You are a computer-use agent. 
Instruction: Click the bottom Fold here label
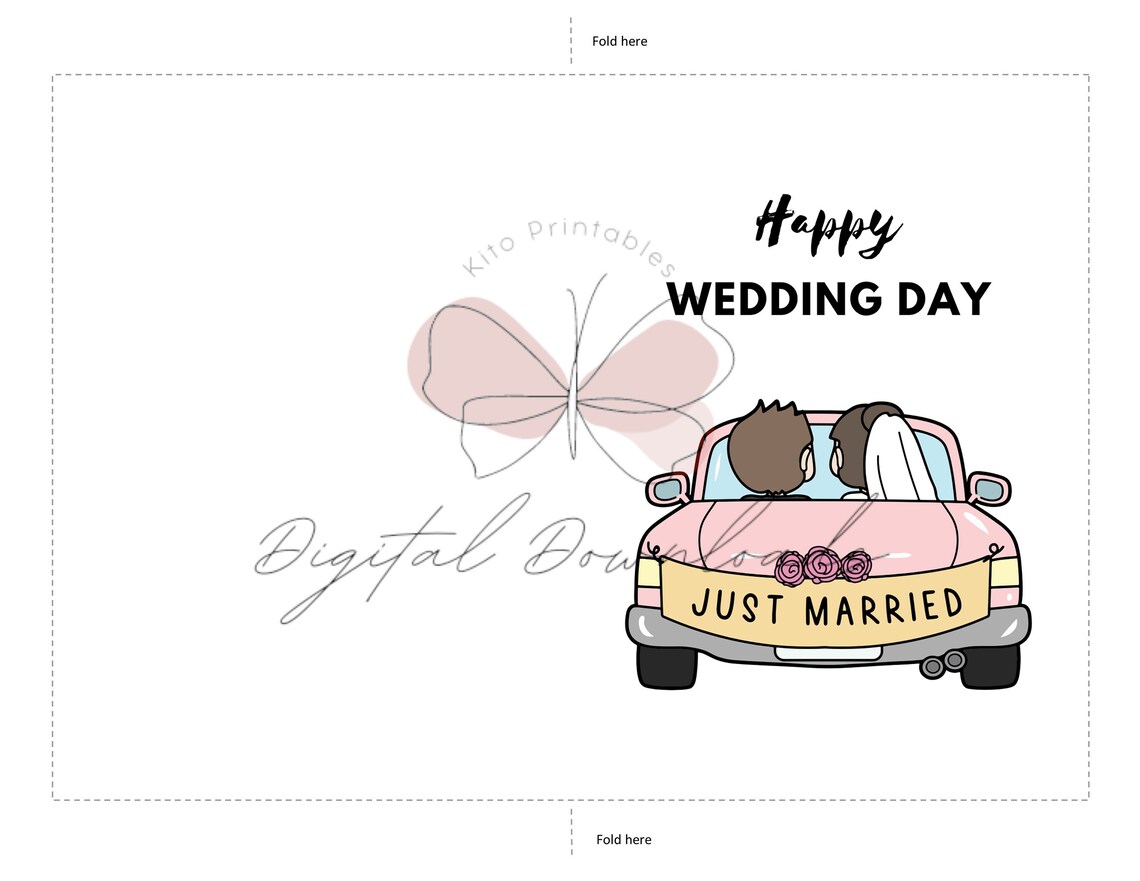(624, 840)
